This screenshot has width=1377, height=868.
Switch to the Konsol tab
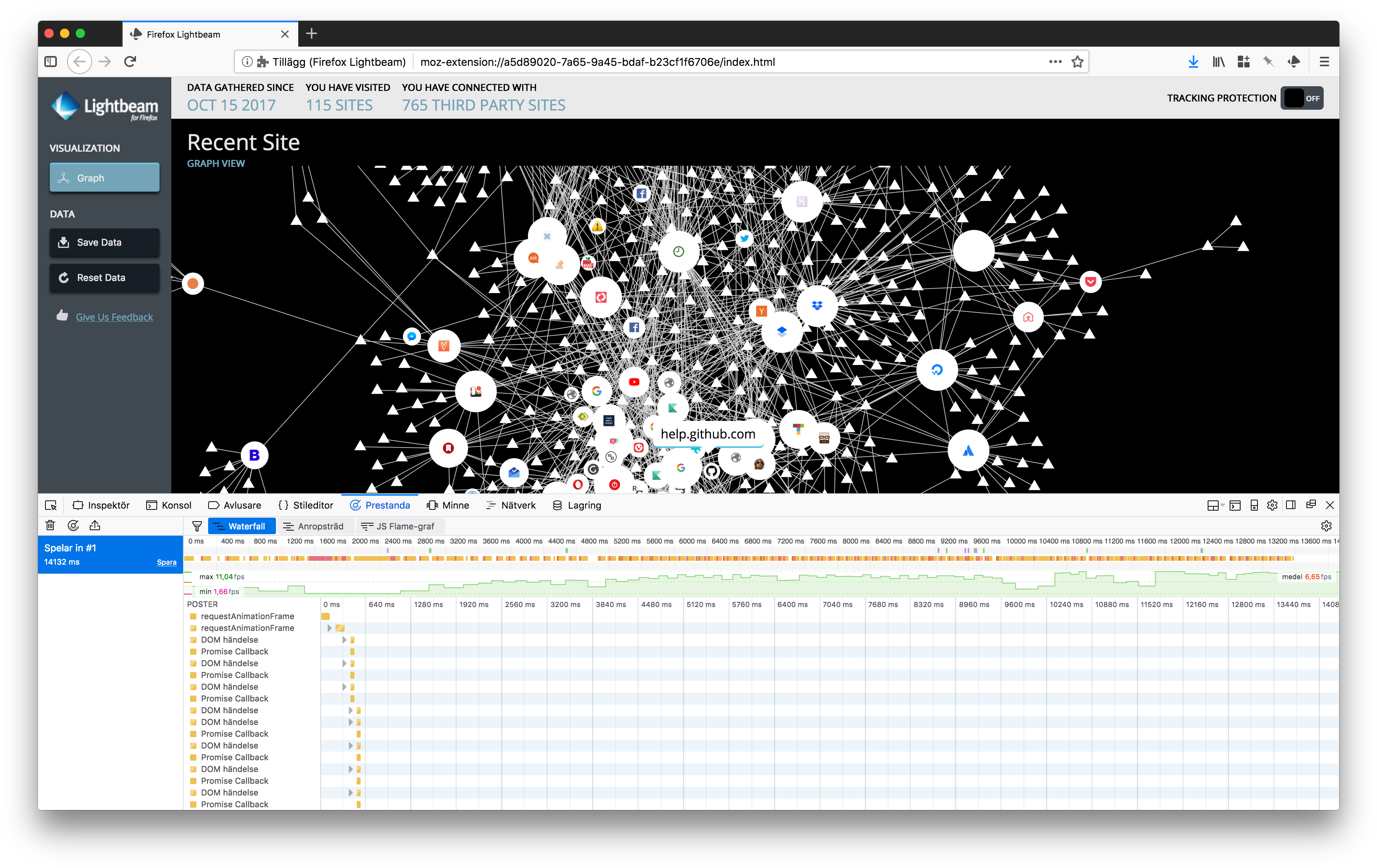pos(169,505)
